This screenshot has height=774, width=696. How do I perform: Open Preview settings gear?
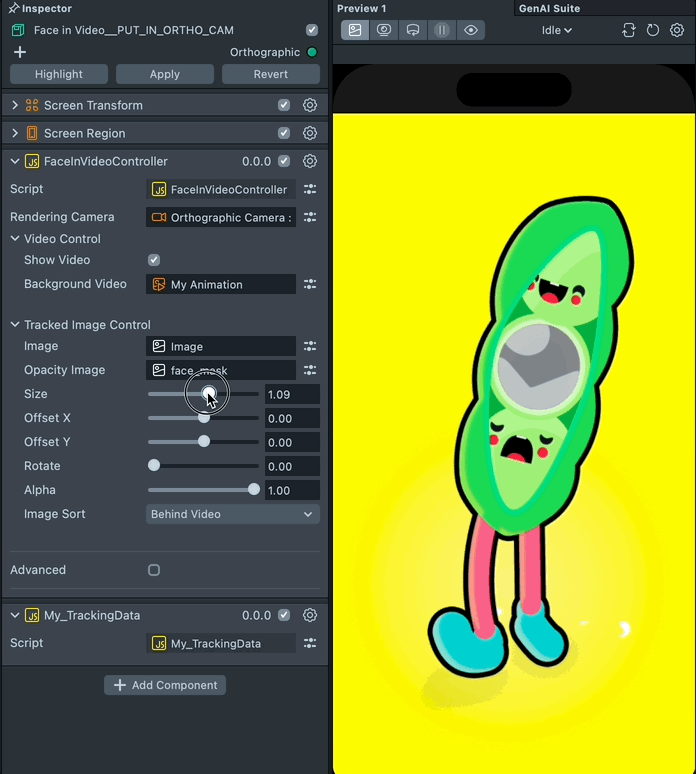677,30
